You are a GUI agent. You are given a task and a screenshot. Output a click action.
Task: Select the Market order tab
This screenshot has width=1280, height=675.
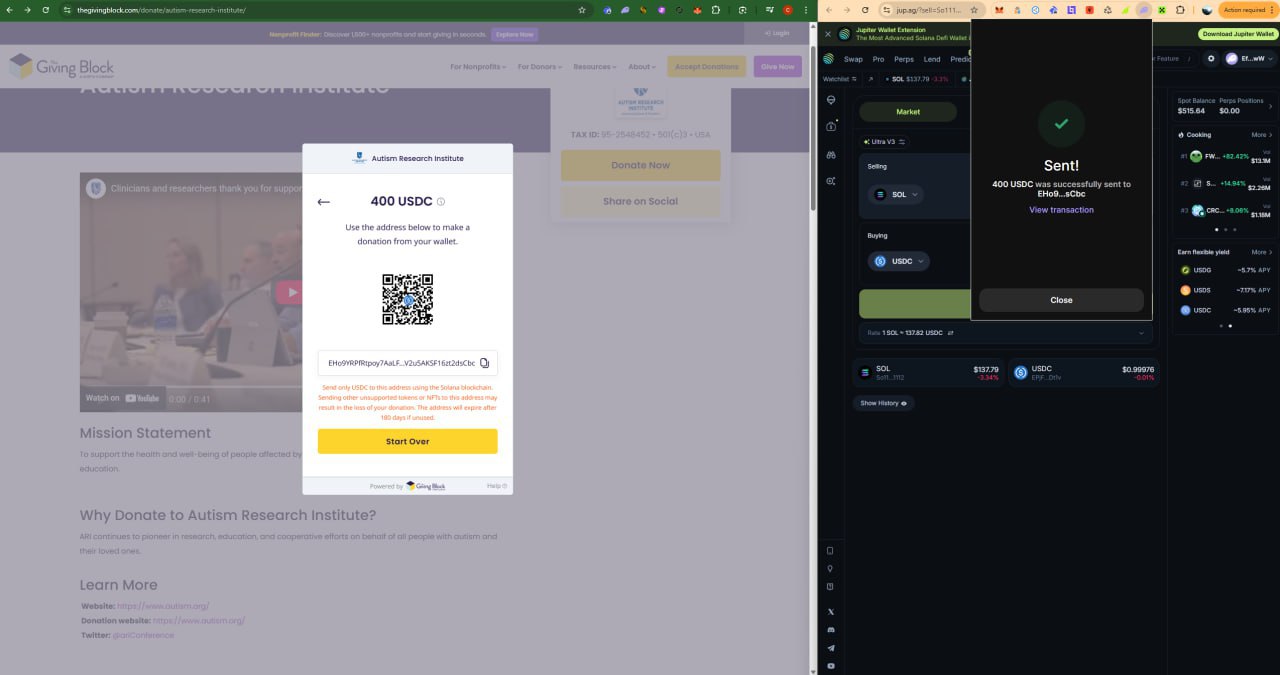coord(908,112)
